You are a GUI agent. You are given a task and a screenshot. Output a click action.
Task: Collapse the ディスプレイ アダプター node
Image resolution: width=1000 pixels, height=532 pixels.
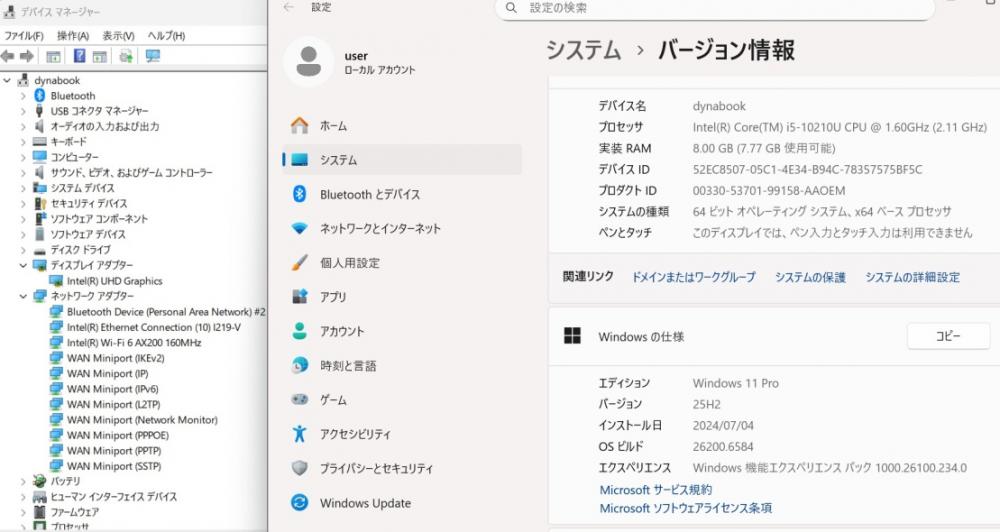point(23,265)
